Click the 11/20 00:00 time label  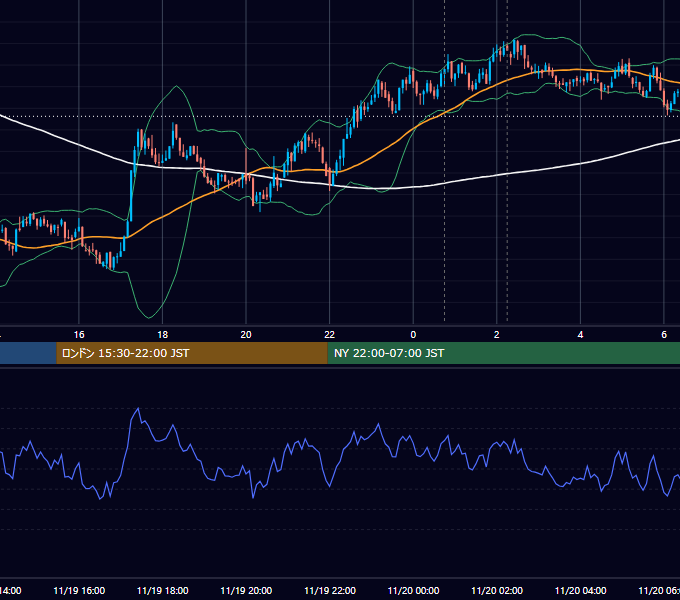click(x=413, y=590)
